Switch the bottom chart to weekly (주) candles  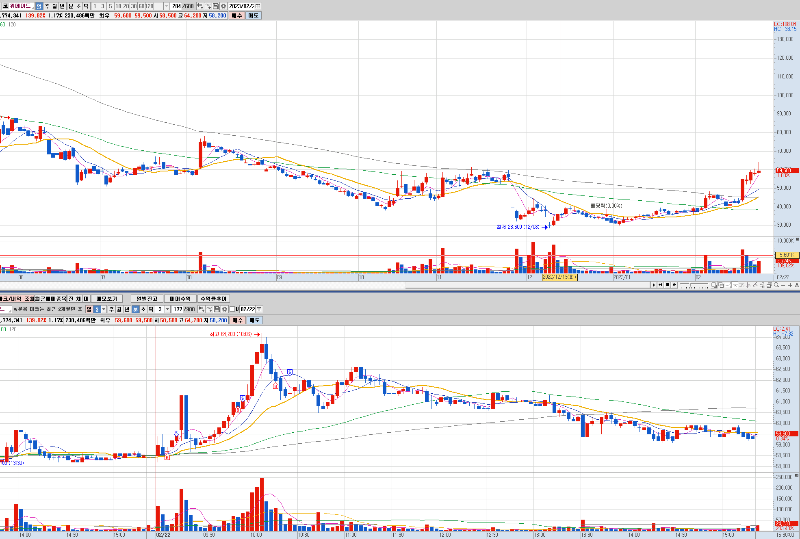pos(112,309)
